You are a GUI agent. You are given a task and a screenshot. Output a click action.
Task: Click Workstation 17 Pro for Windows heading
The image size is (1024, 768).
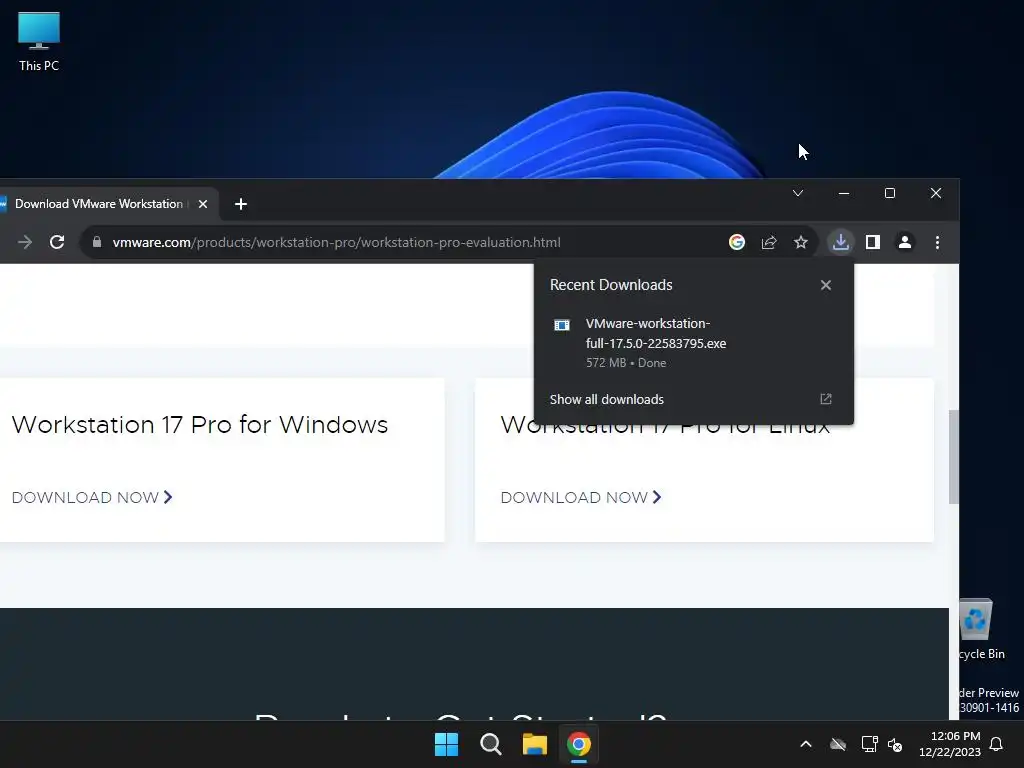[200, 424]
